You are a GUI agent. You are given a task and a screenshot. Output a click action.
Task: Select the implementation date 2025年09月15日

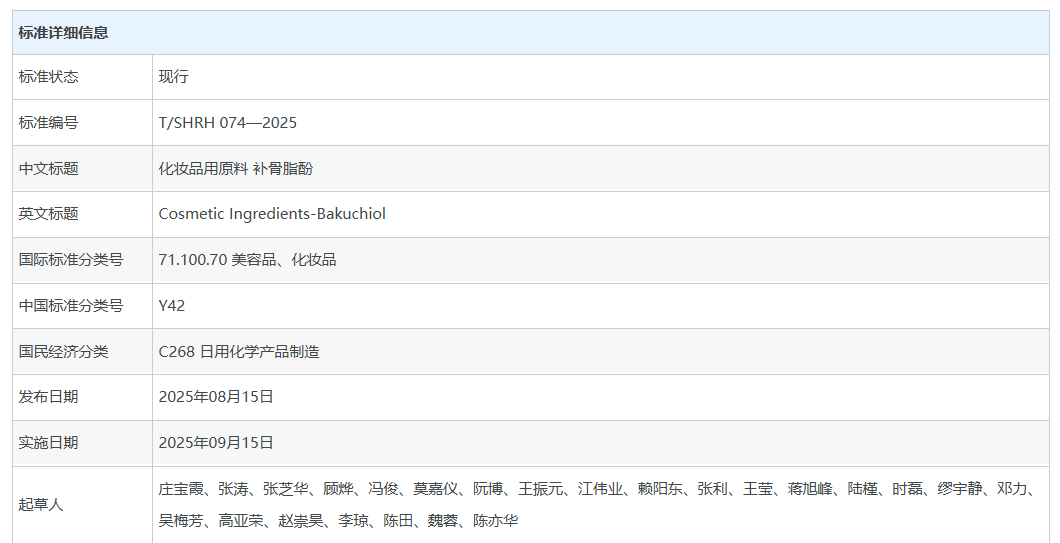216,443
